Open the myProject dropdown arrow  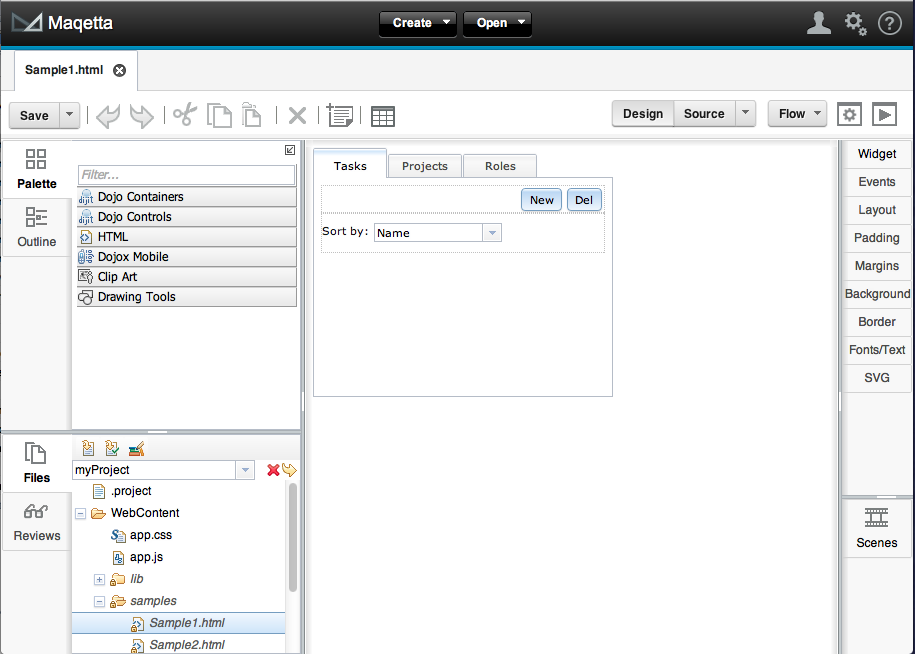tap(245, 470)
